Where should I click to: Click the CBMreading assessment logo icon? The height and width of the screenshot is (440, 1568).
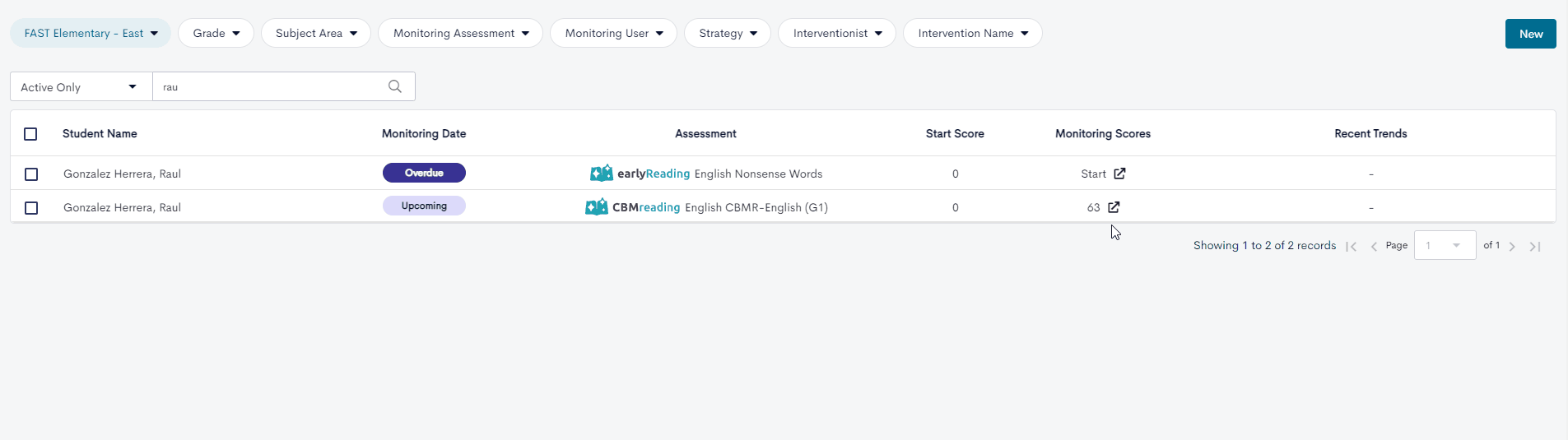[597, 207]
